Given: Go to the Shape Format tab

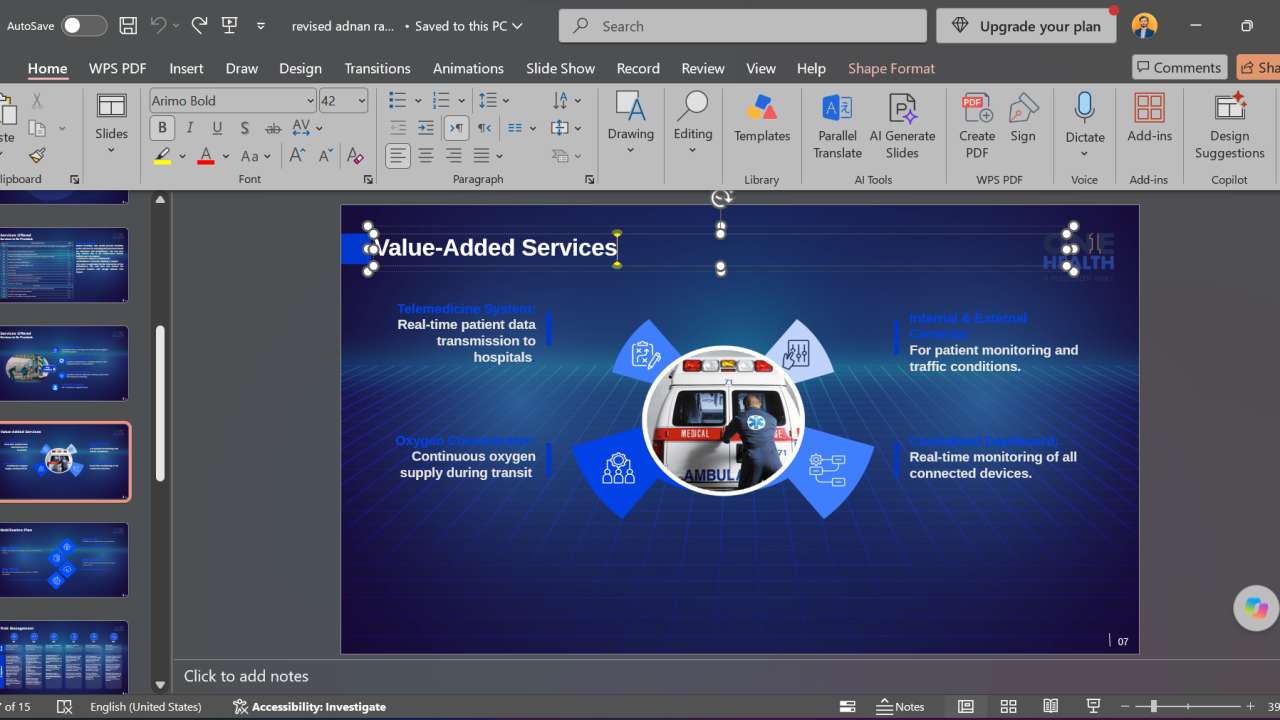Looking at the screenshot, I should point(891,68).
